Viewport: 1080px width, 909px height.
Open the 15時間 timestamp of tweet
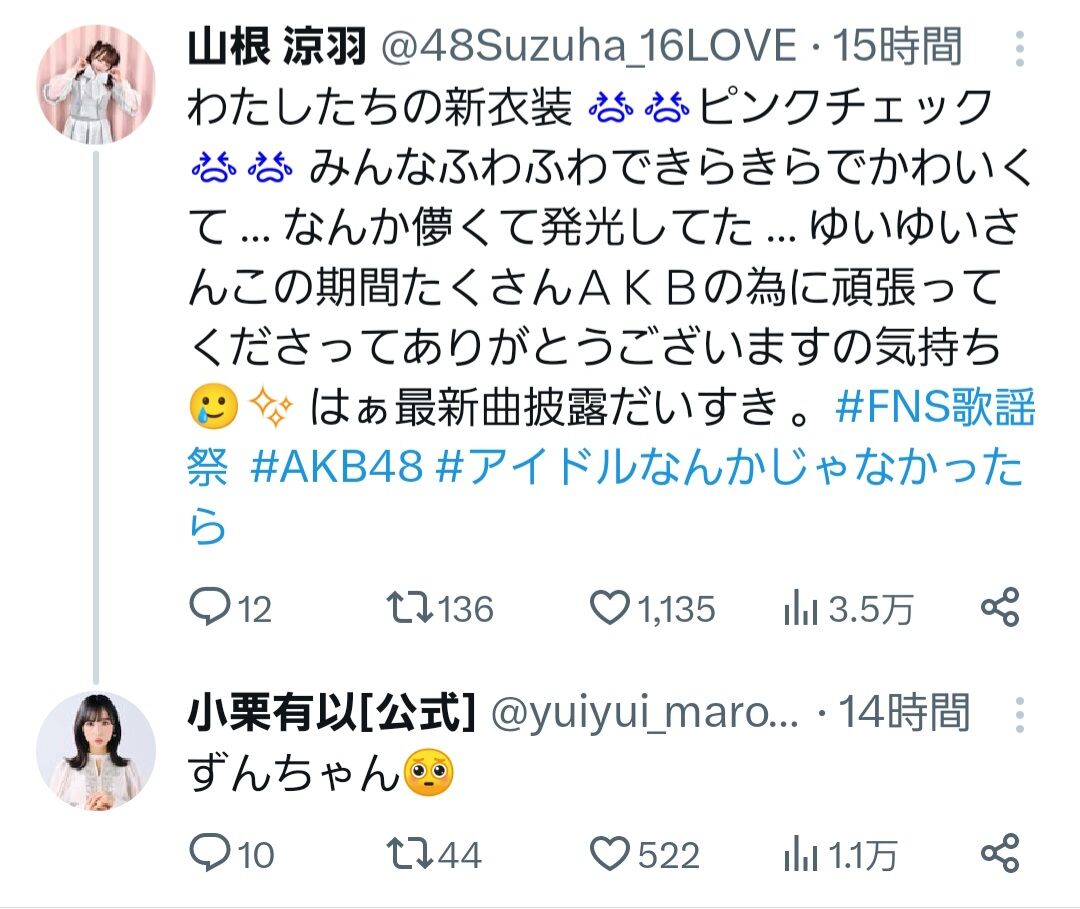(897, 46)
